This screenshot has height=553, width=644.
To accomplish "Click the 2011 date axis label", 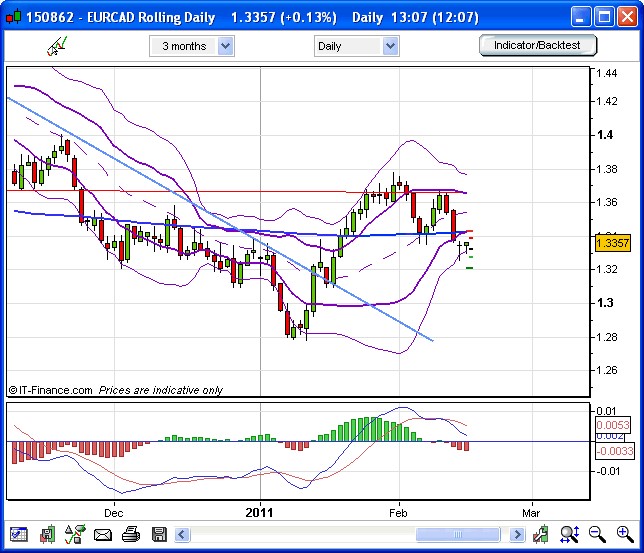I will (x=259, y=513).
